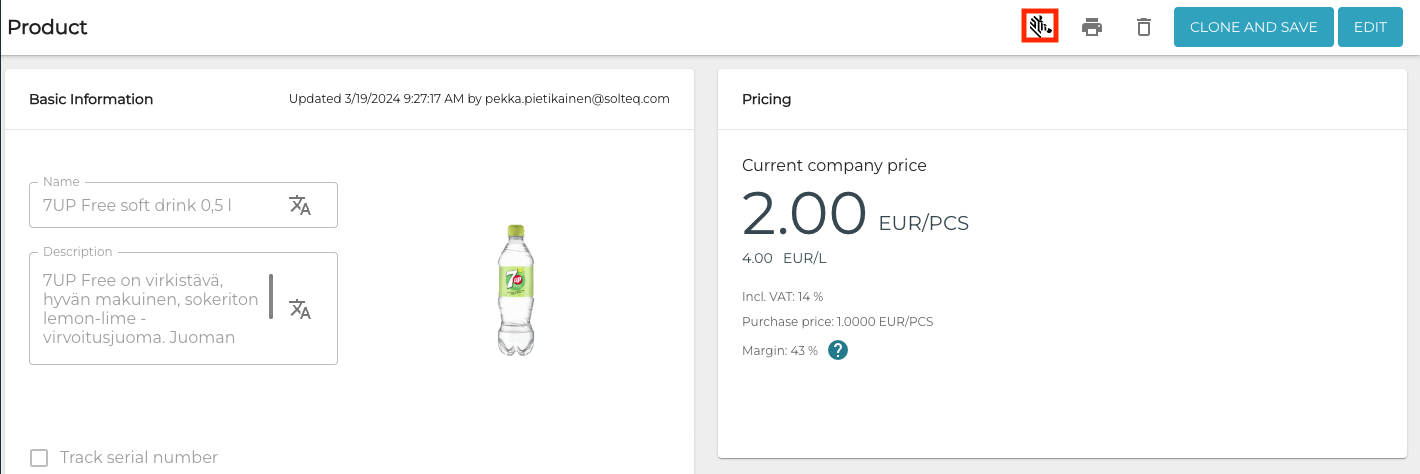
Task: Click the CLONE AND SAVE button
Action: click(1253, 27)
